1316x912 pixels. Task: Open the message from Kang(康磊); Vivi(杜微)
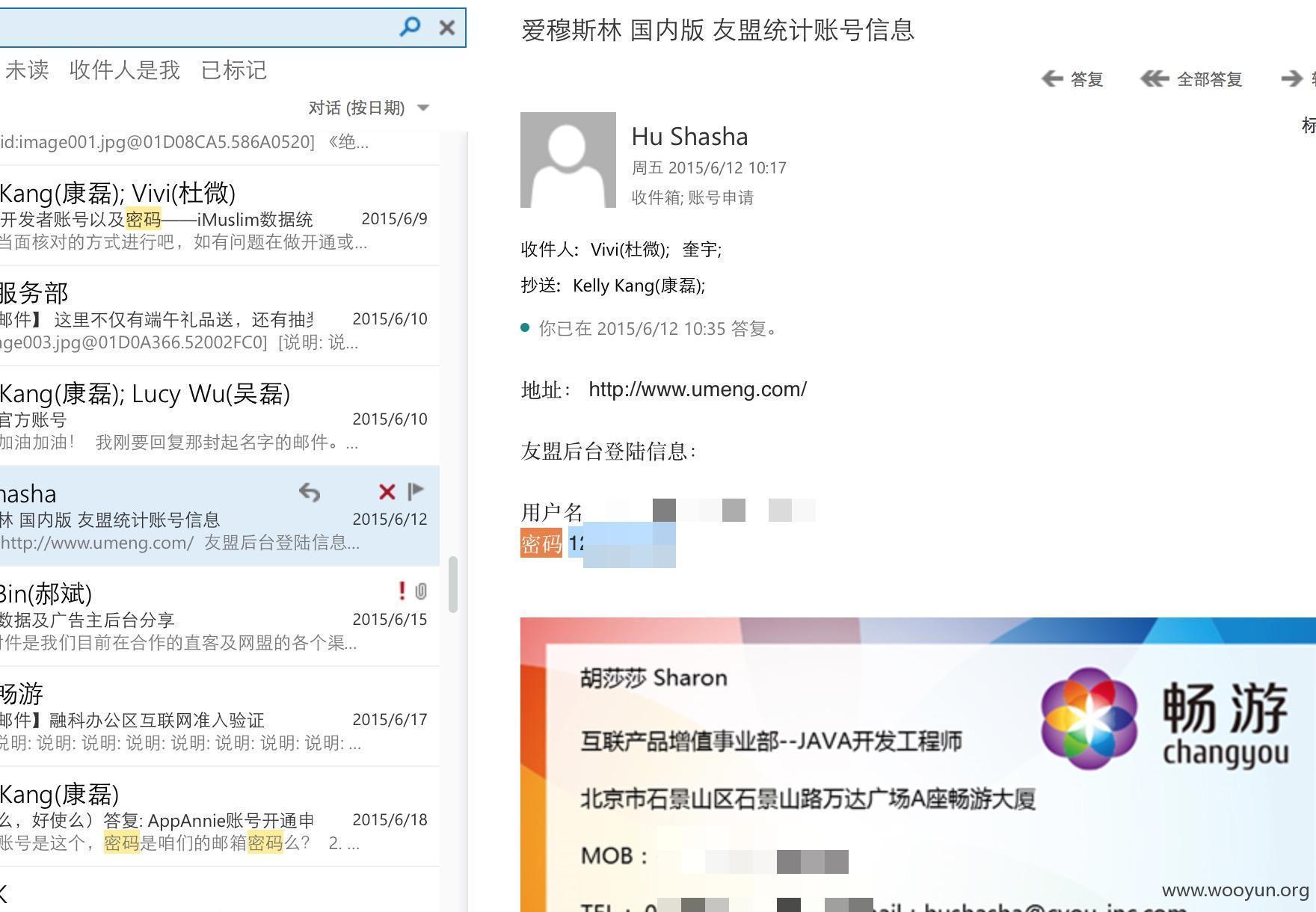click(x=220, y=215)
